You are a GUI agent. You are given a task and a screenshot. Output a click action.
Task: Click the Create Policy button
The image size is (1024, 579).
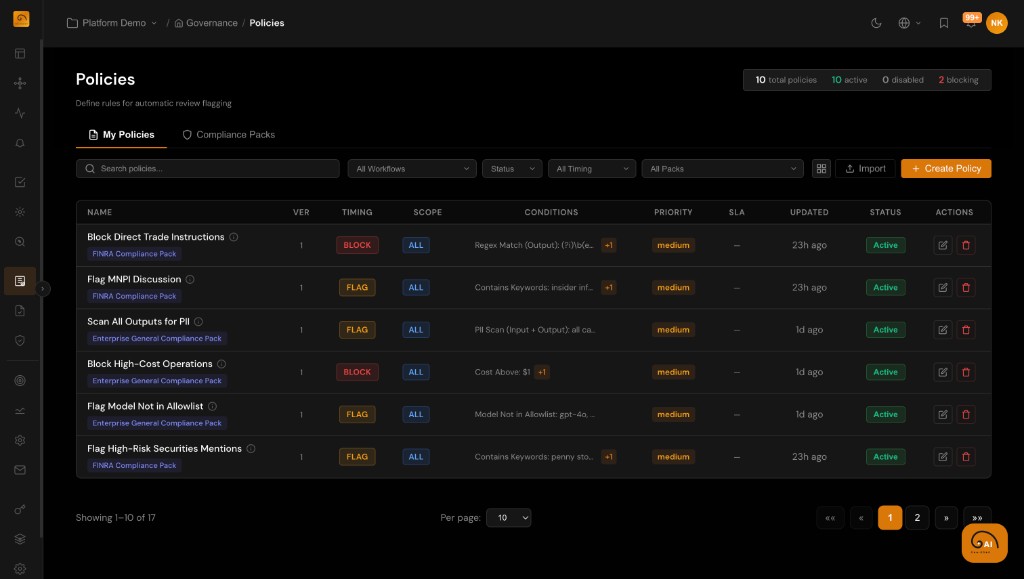[945, 169]
